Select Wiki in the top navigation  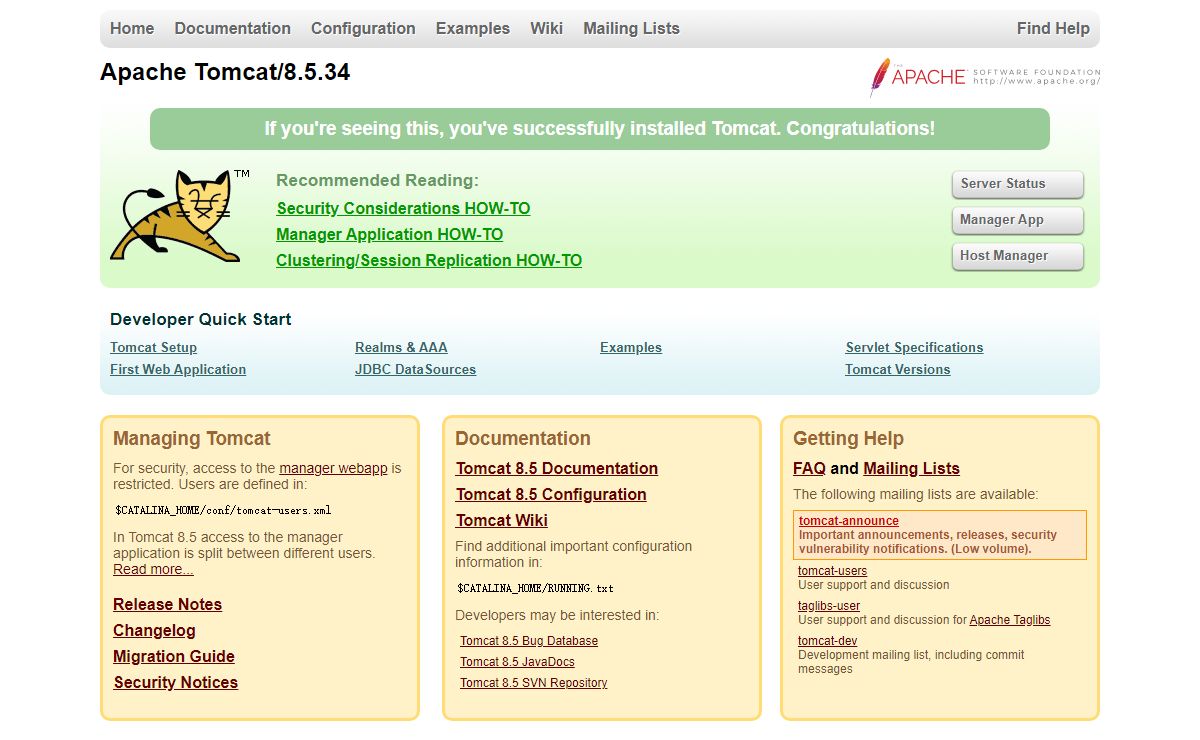(547, 28)
